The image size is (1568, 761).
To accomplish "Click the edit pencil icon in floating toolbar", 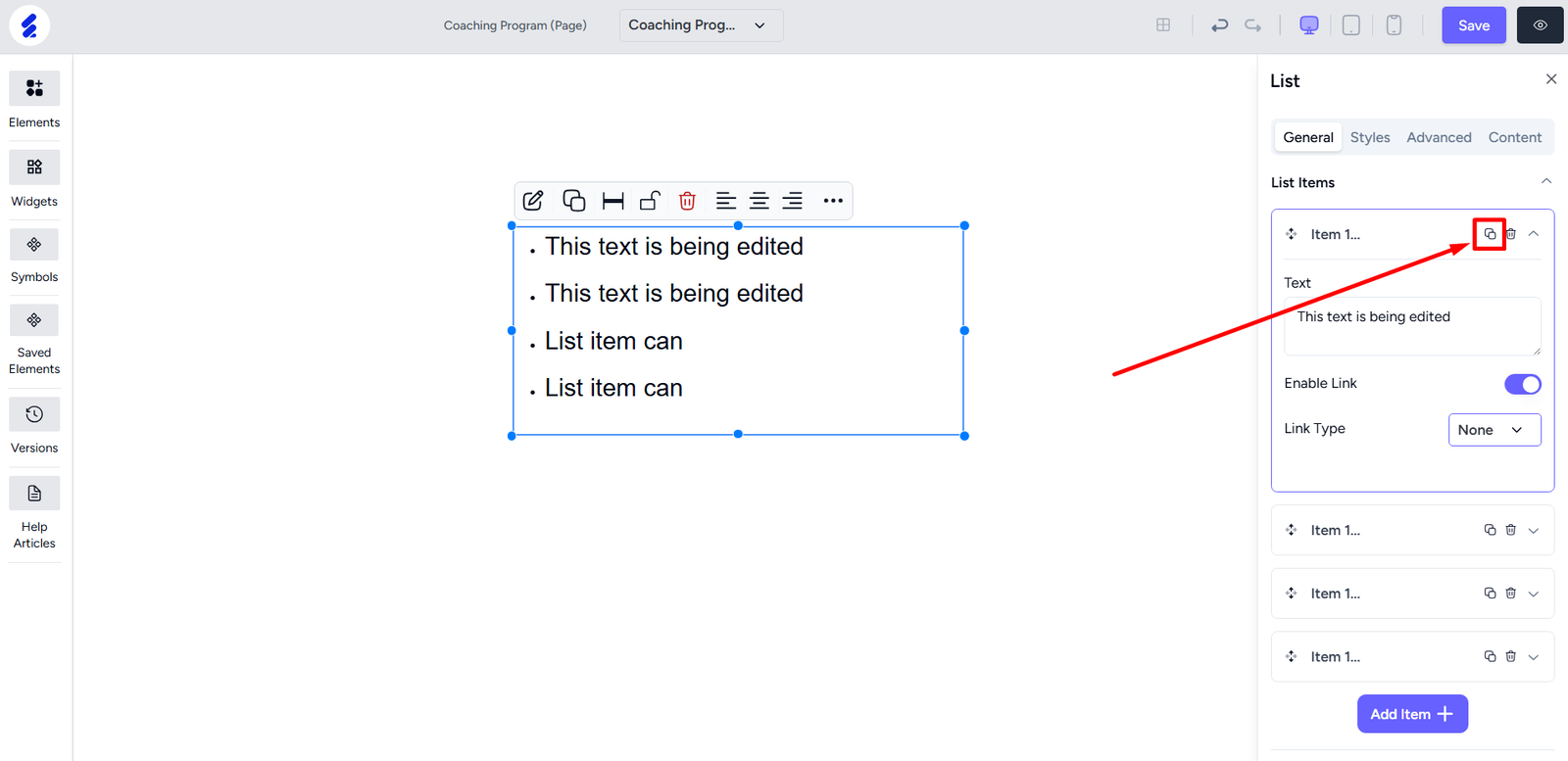I will point(533,201).
